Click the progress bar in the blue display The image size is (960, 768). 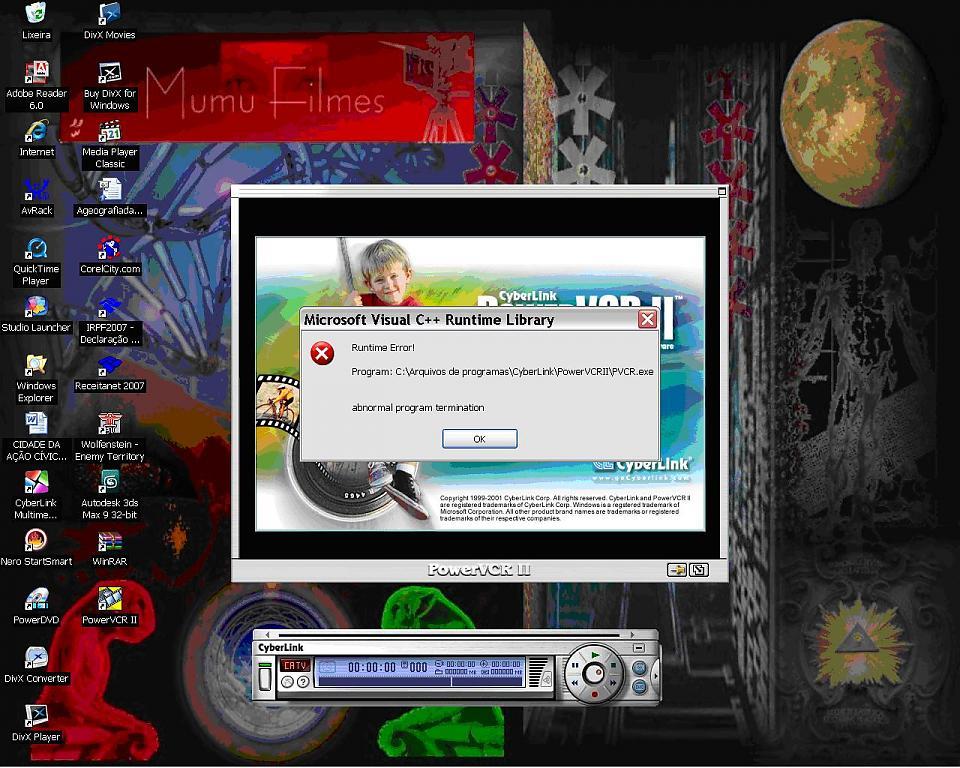tap(420, 681)
